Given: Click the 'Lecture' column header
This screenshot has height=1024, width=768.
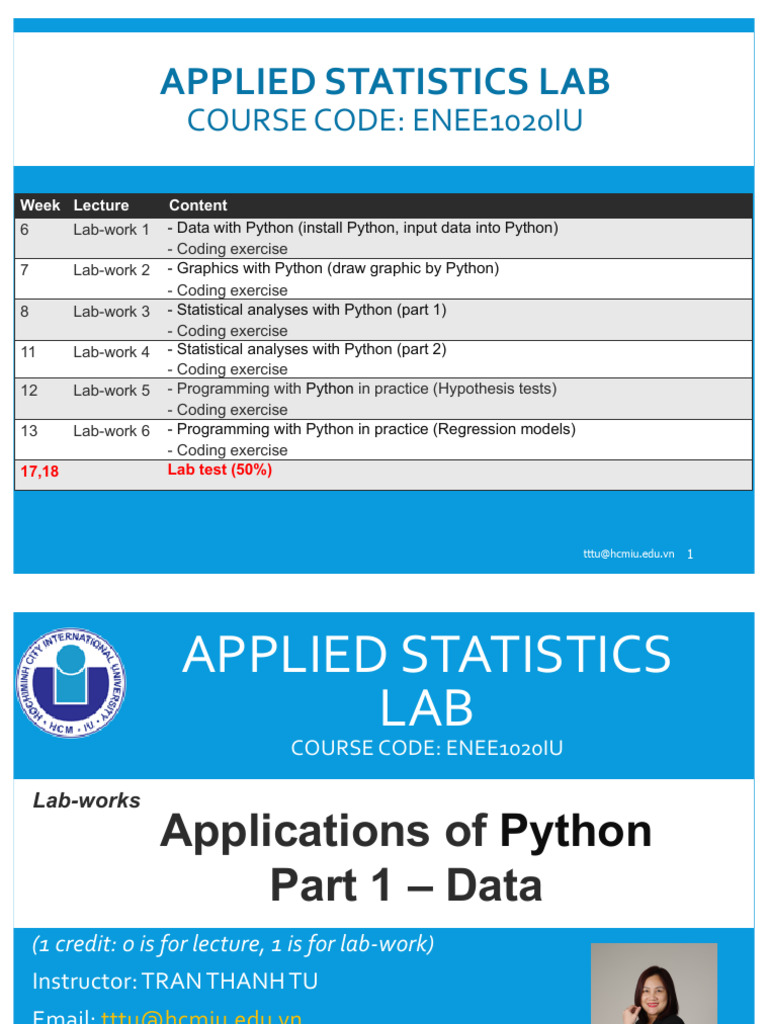Looking at the screenshot, I should click(101, 205).
